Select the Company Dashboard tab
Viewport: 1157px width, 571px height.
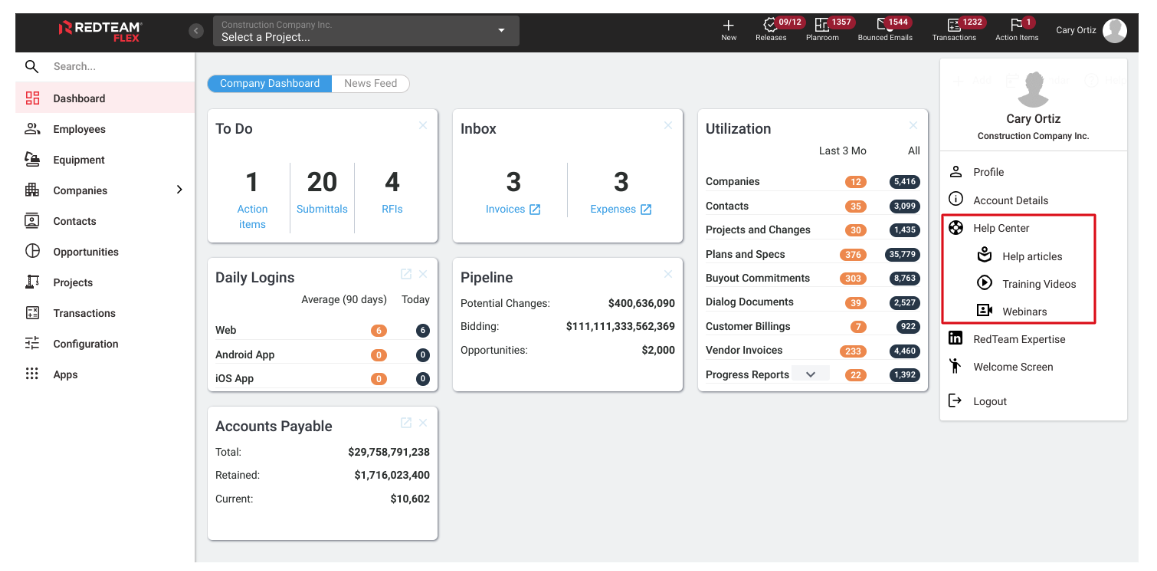269,84
